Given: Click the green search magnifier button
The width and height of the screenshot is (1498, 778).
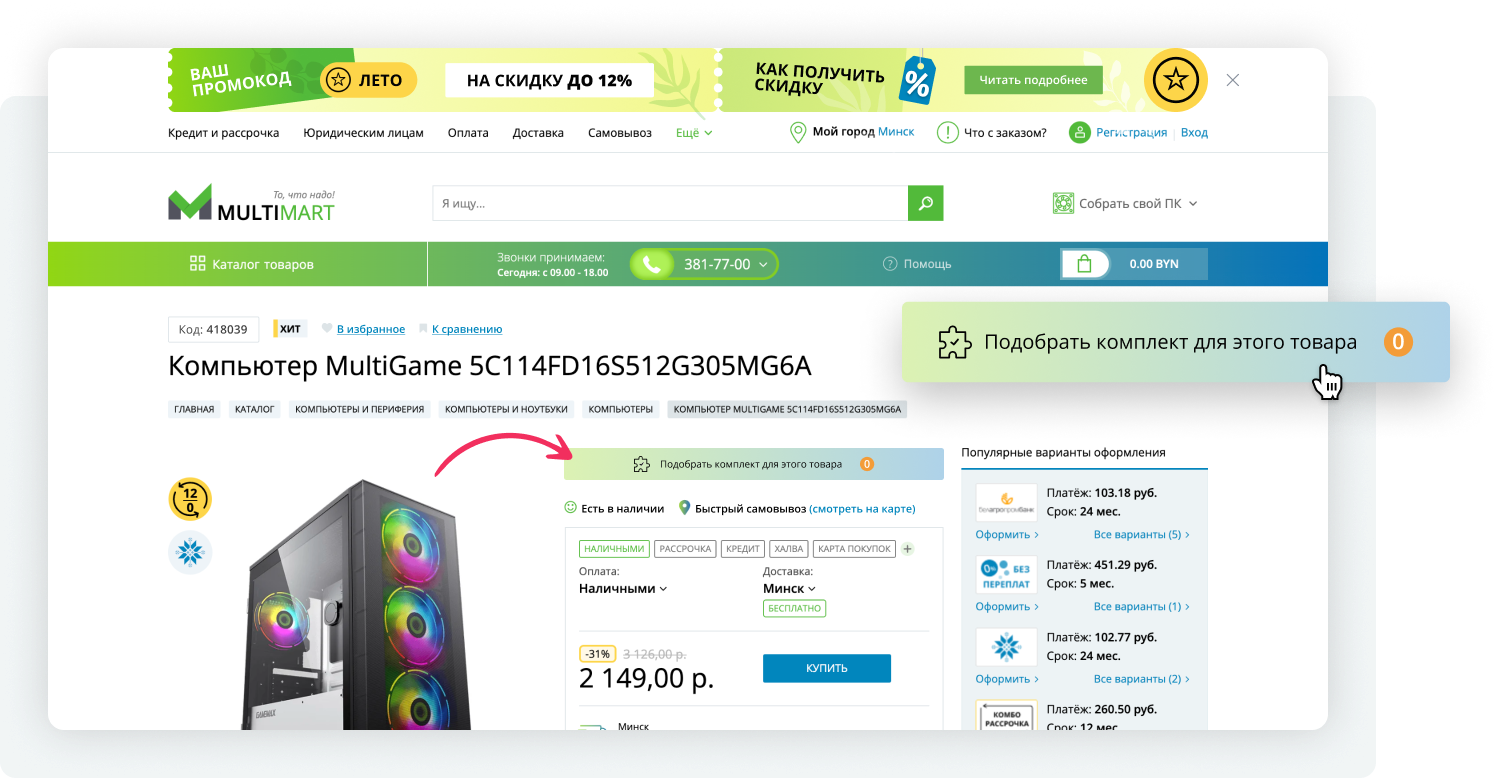Looking at the screenshot, I should 926,203.
